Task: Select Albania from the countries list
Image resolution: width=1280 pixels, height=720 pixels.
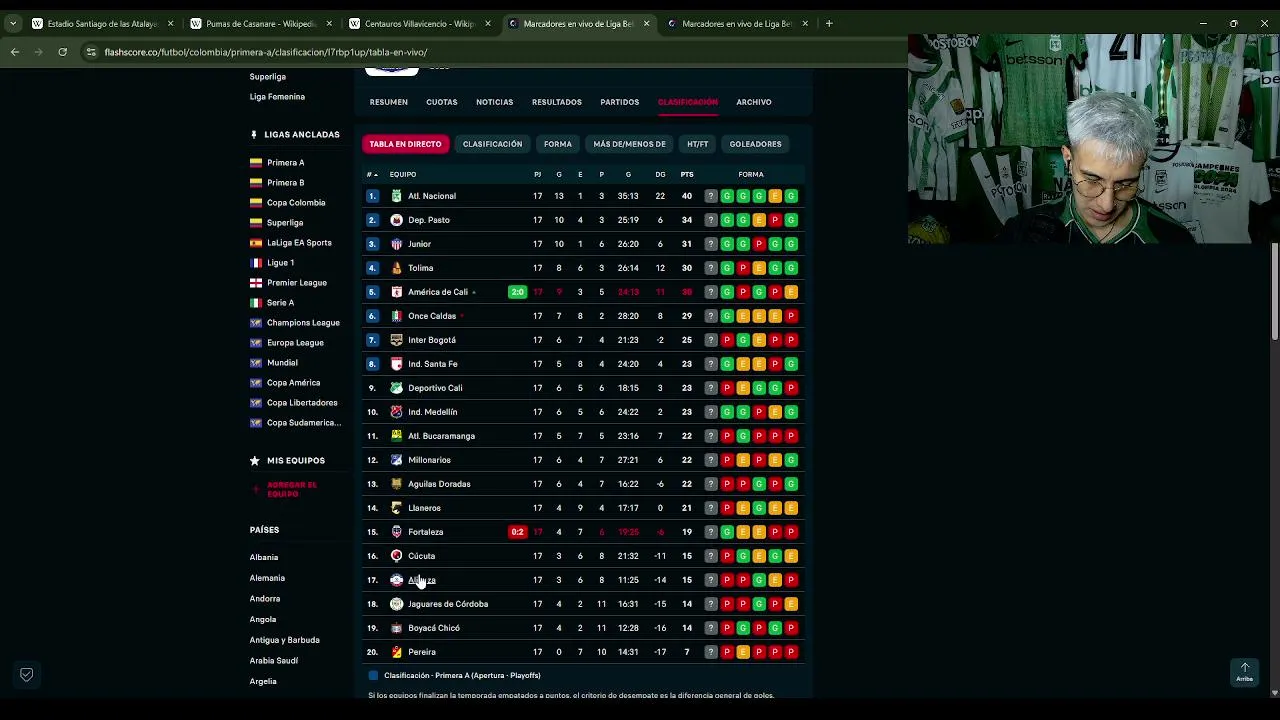Action: tap(264, 557)
